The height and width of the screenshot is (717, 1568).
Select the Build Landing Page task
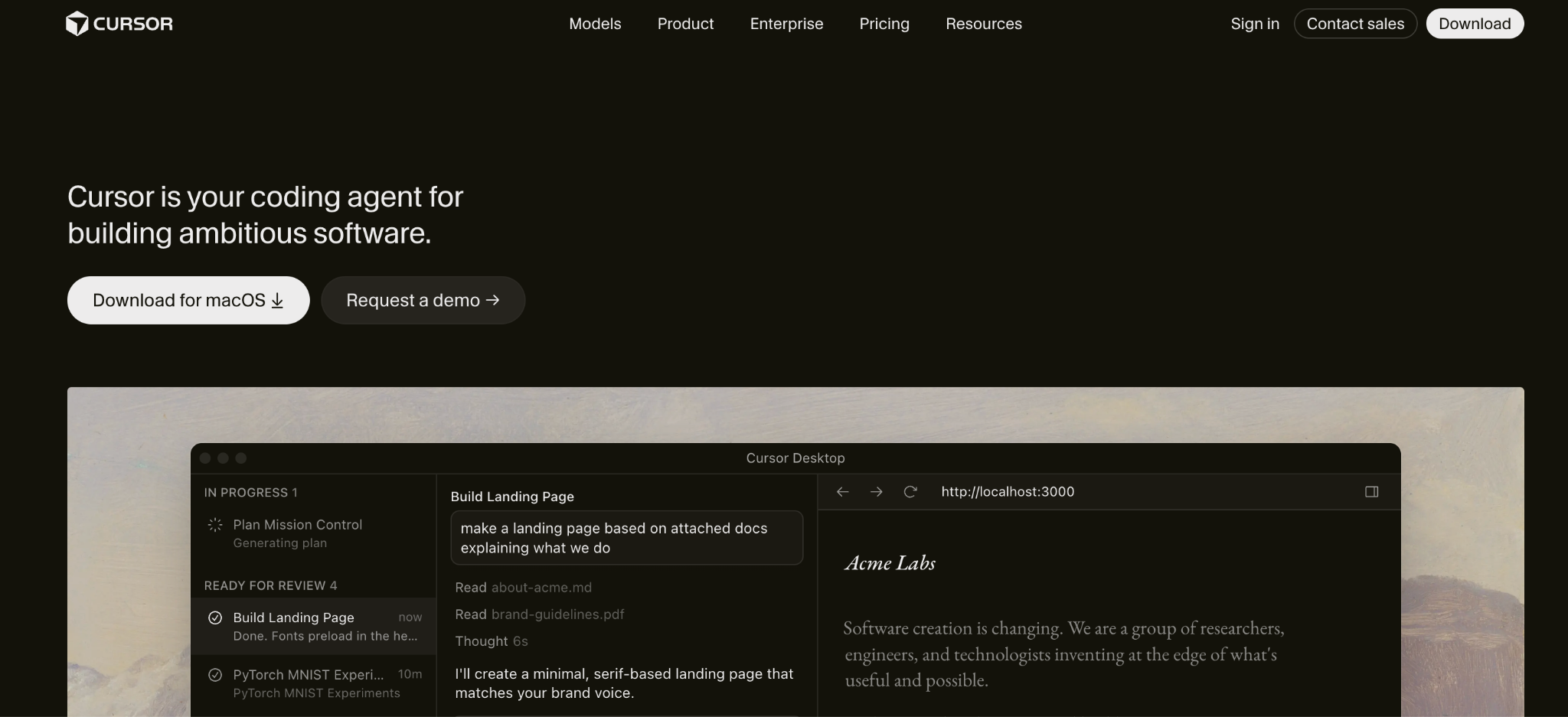pos(314,626)
